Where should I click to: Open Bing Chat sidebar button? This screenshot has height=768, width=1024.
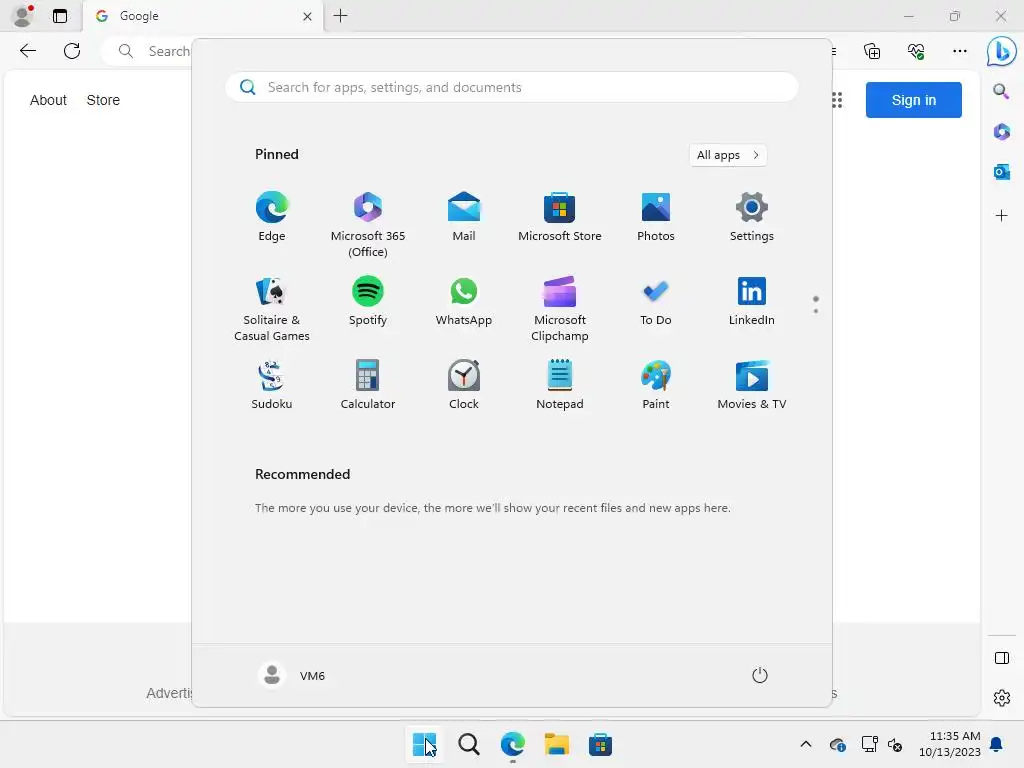tap(1001, 51)
